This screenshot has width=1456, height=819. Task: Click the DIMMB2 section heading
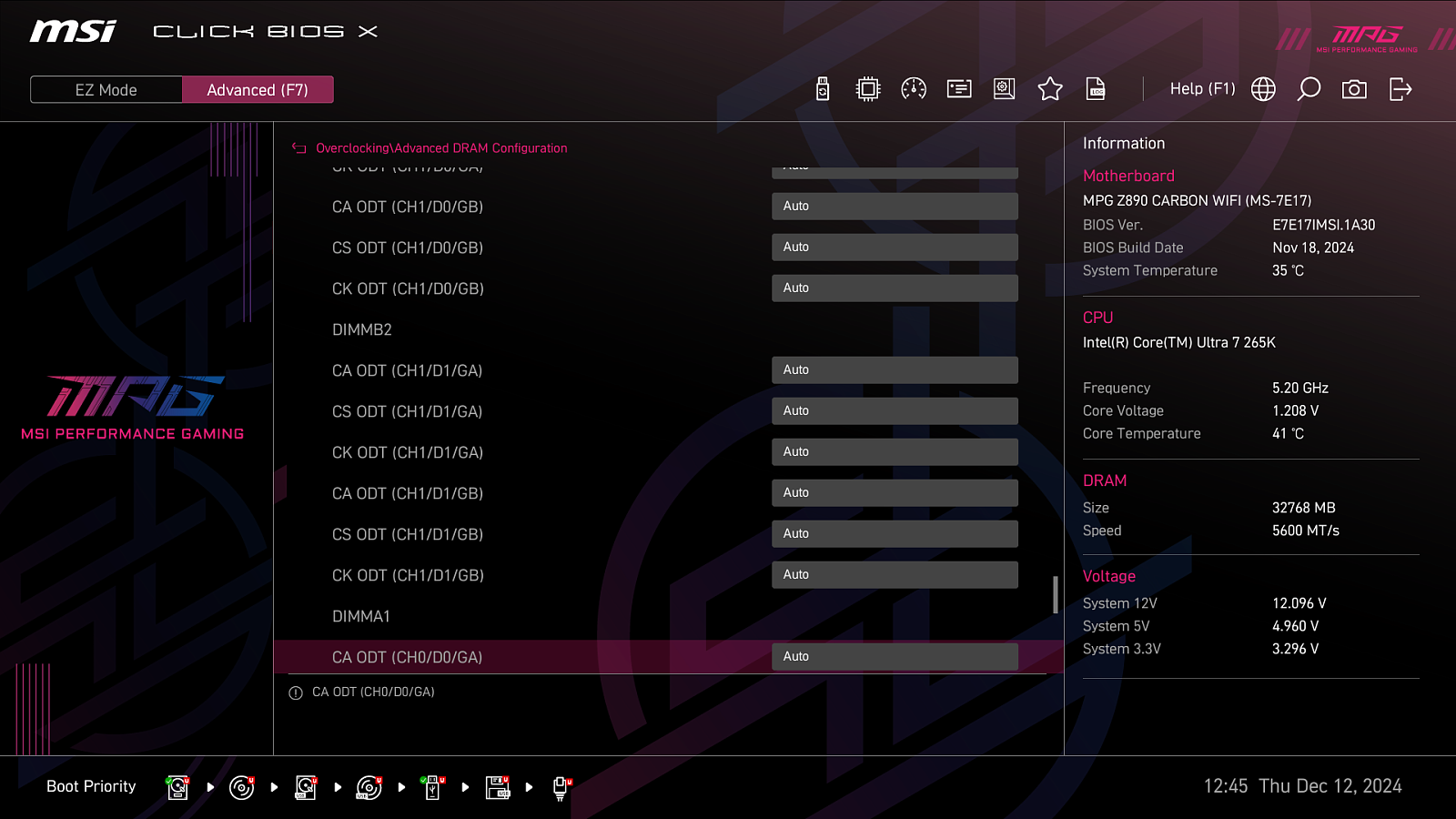click(362, 330)
